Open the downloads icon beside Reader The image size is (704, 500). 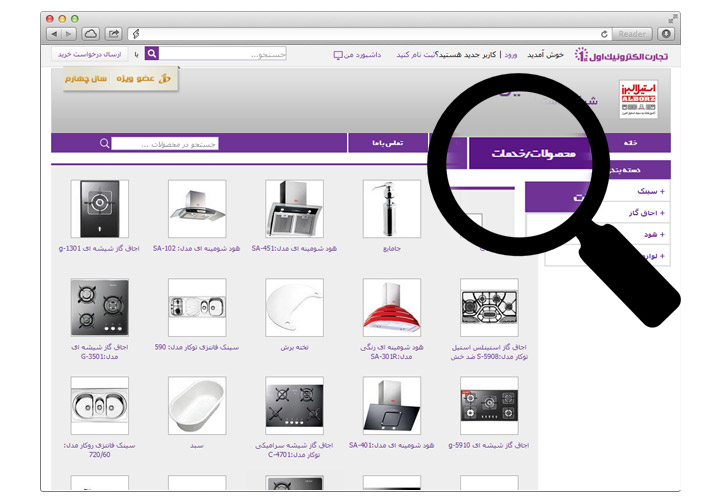click(x=666, y=34)
